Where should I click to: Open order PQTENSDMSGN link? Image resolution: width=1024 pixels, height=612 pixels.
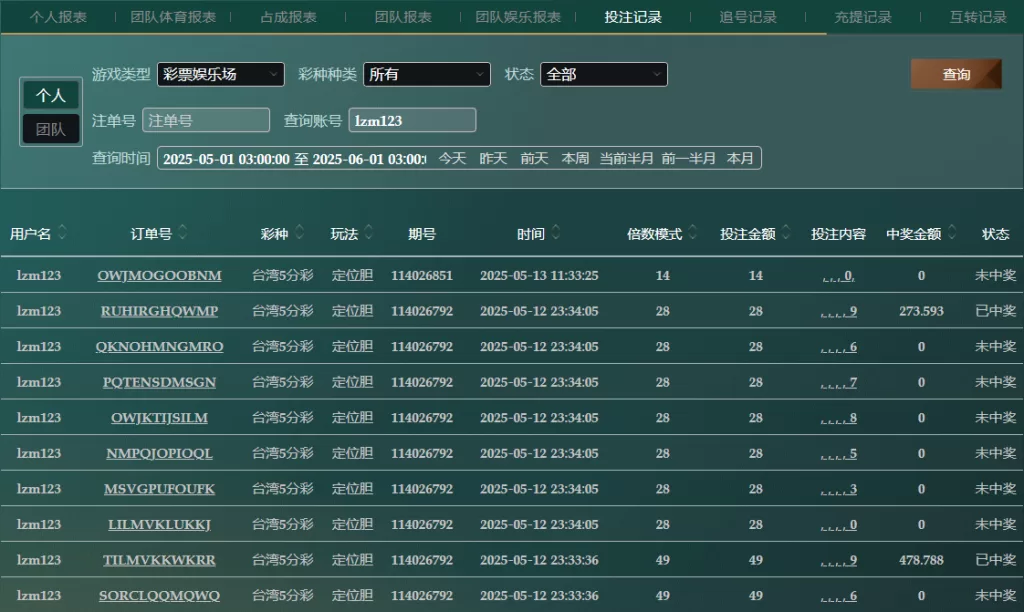point(159,382)
